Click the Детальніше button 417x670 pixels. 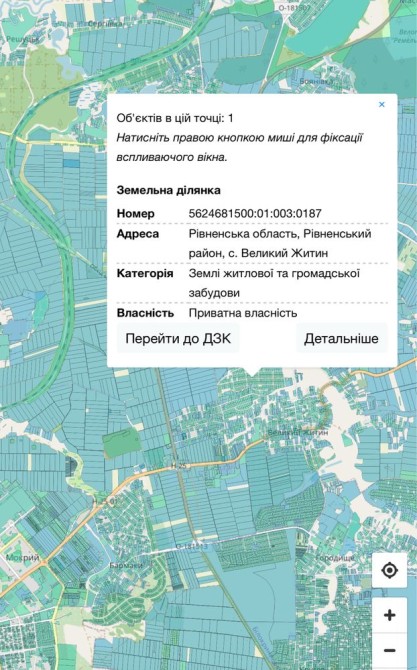pyautogui.click(x=341, y=338)
